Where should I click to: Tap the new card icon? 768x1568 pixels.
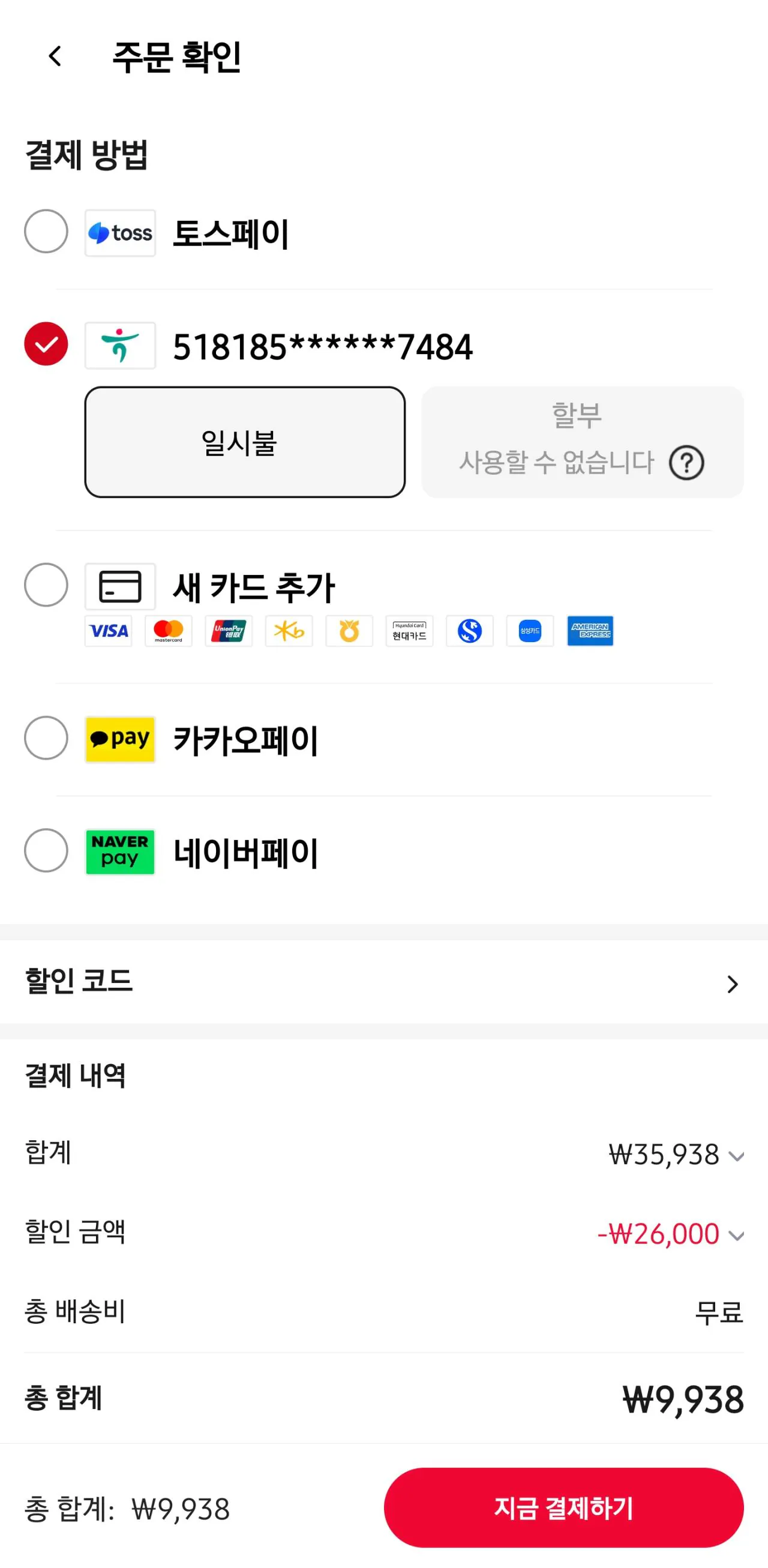120,587
